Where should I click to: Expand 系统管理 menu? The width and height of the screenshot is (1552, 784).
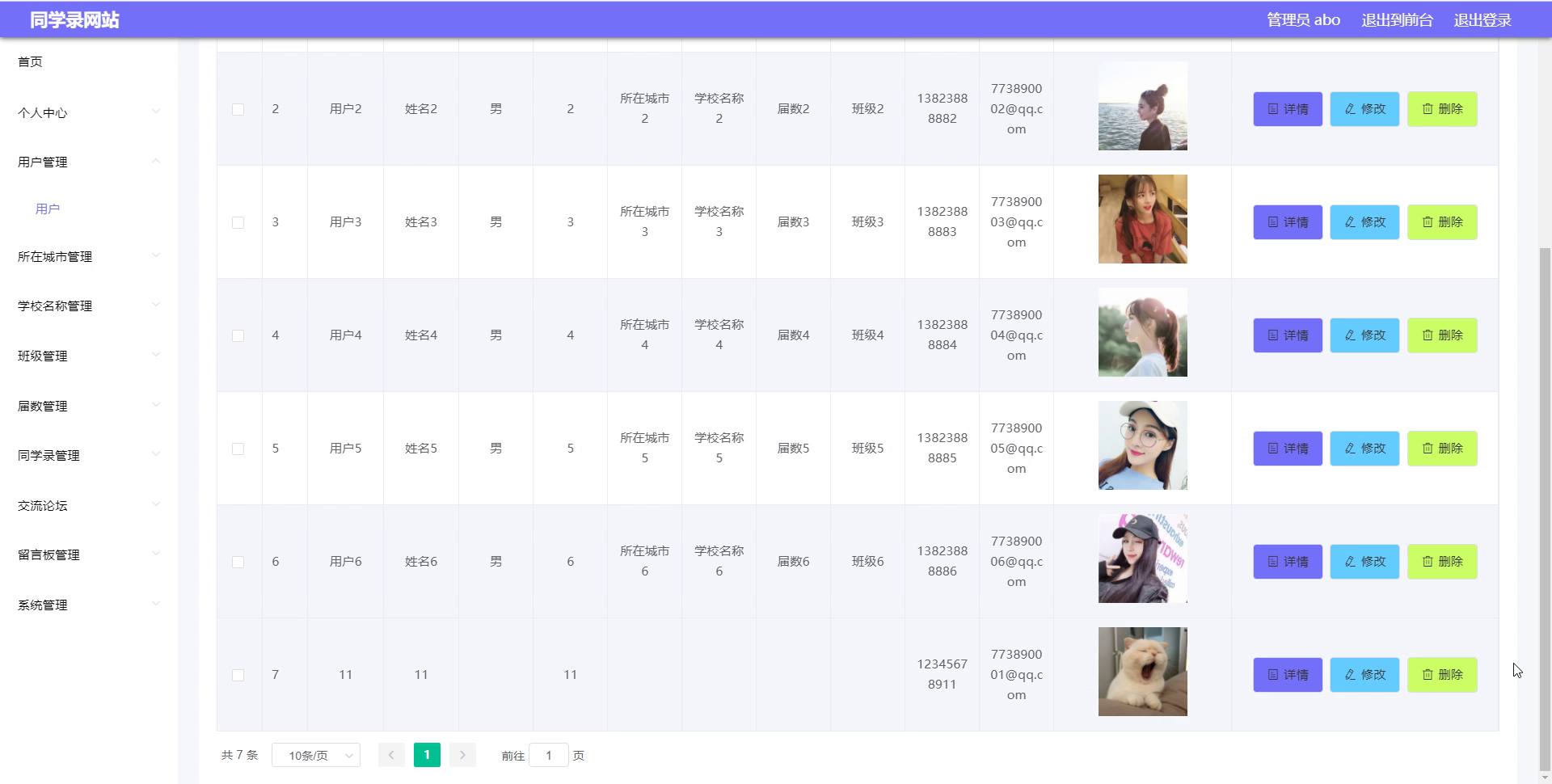[x=89, y=605]
